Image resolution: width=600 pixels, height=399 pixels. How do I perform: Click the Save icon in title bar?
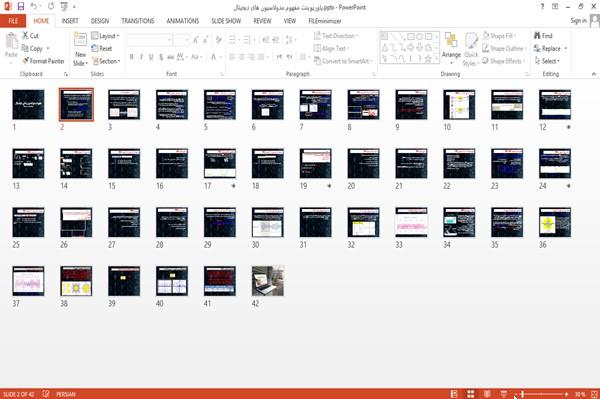pos(21,6)
